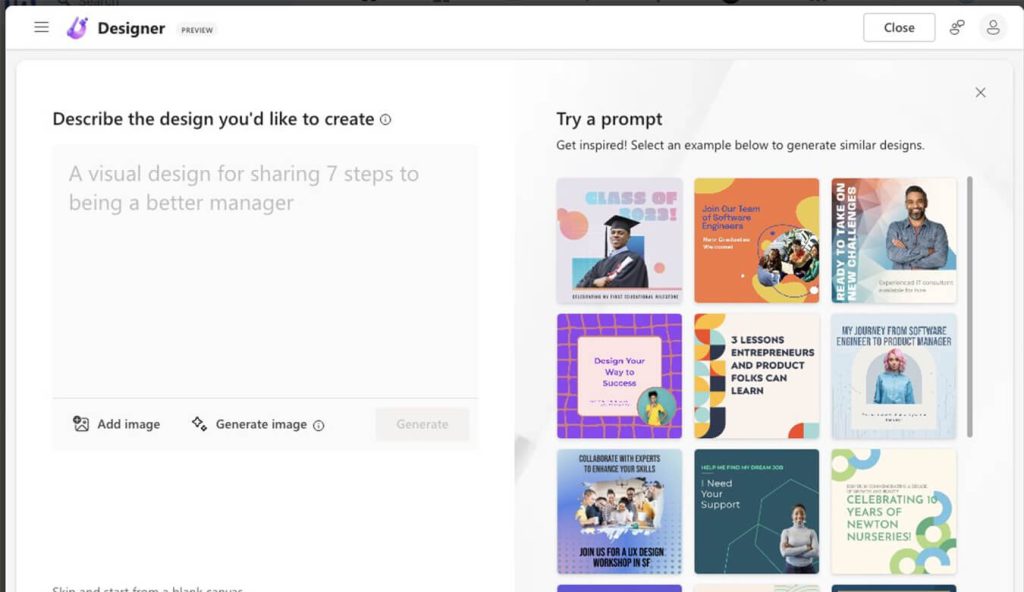Click the Designer logo icon
The height and width of the screenshot is (592, 1024).
[77, 28]
